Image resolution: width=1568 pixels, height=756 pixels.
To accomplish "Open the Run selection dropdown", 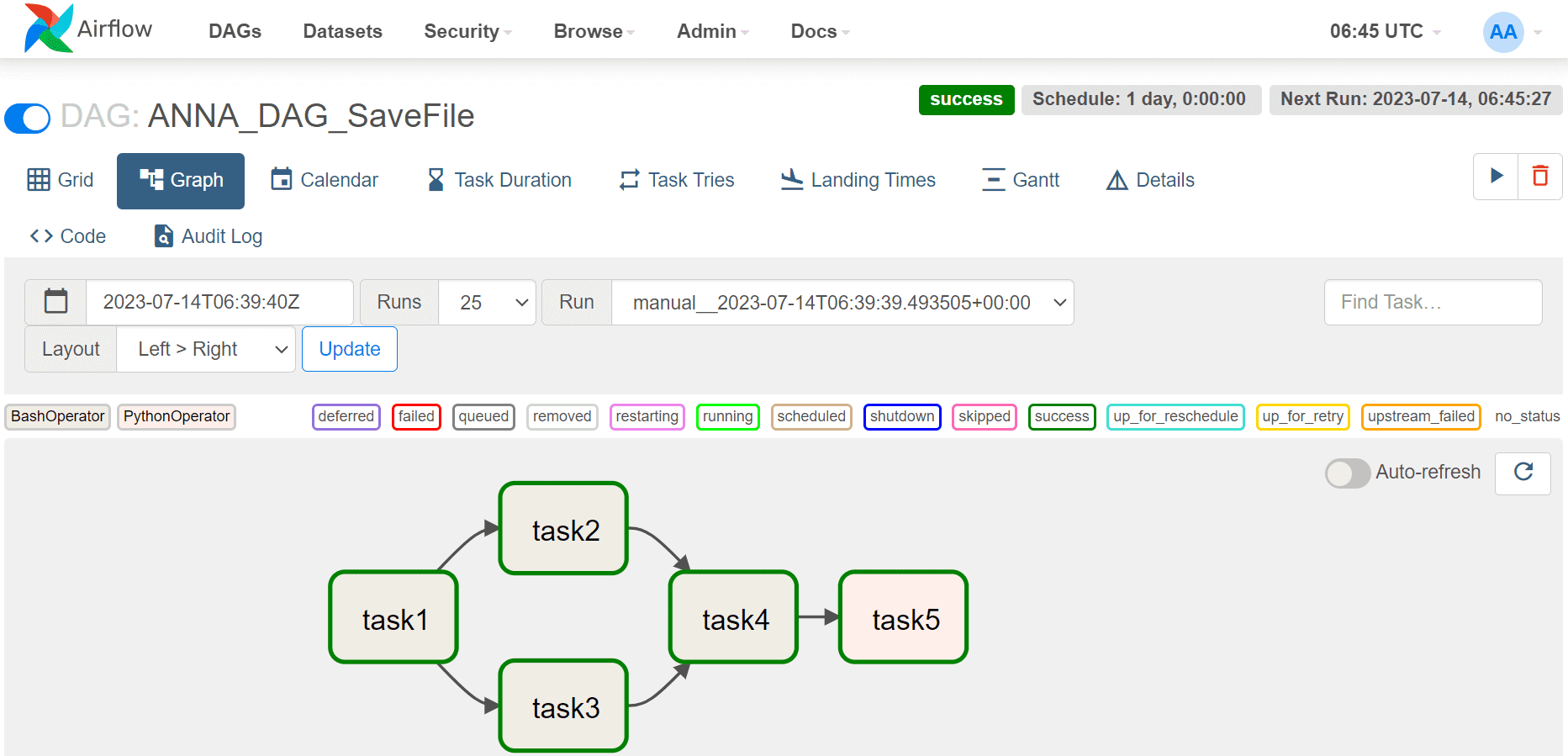I will 842,302.
